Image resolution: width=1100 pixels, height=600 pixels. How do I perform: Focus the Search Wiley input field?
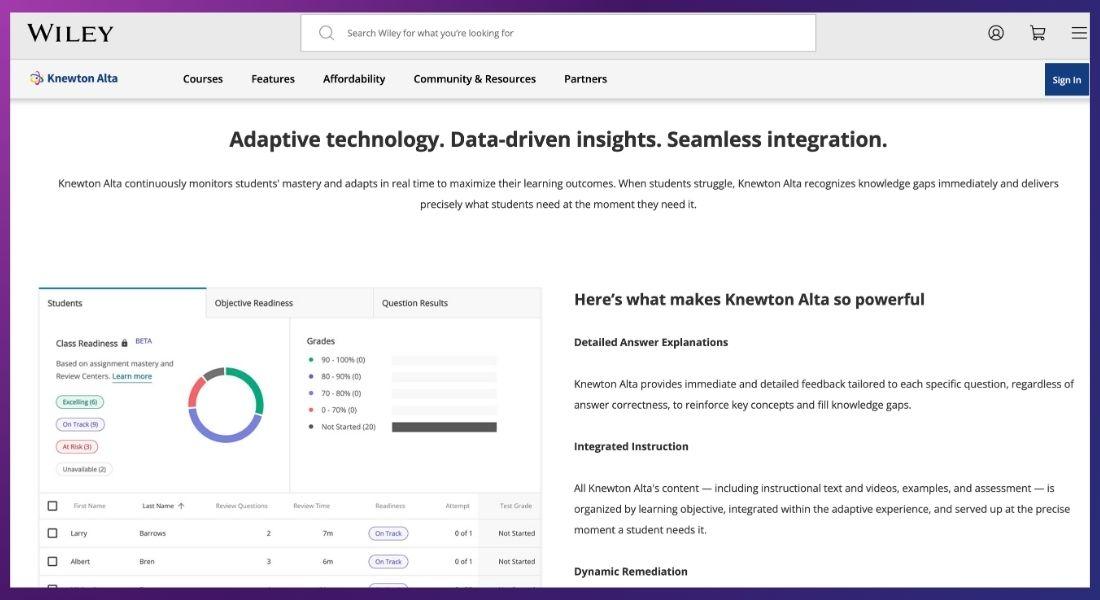[570, 33]
